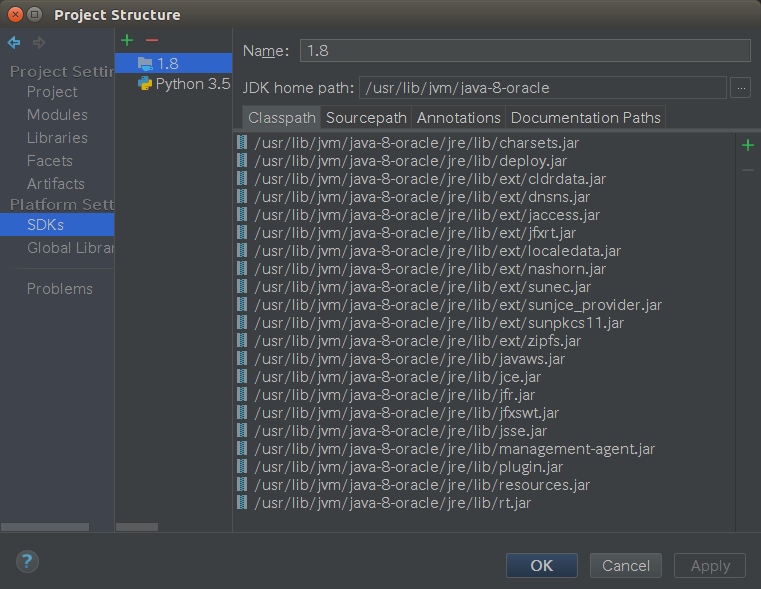
Task: Remove classpath entry with minus icon
Action: pos(748,170)
